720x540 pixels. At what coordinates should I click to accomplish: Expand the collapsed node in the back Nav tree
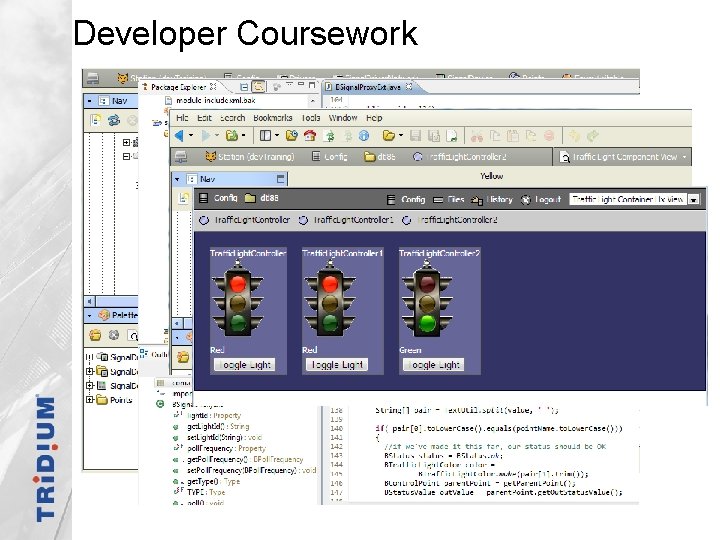pyautogui.click(x=126, y=143)
